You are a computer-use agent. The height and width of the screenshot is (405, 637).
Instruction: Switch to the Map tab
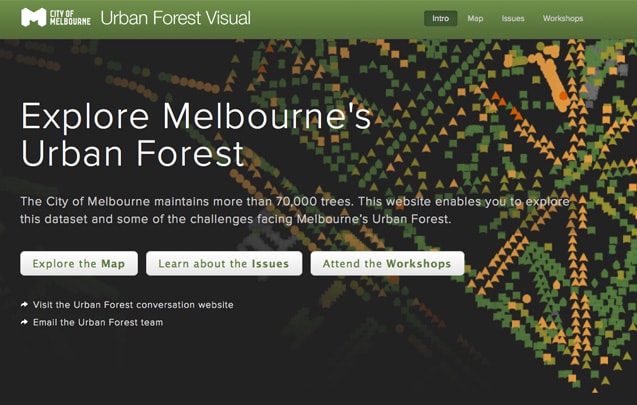pyautogui.click(x=475, y=18)
